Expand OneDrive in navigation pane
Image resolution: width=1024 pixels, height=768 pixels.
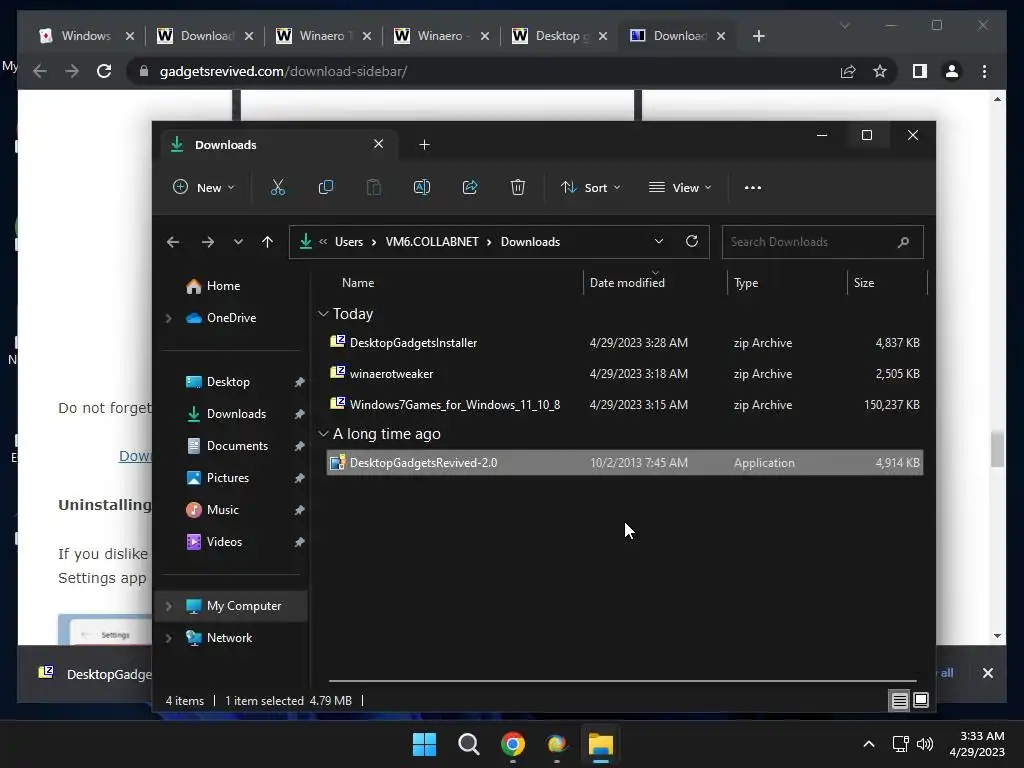pyautogui.click(x=168, y=318)
